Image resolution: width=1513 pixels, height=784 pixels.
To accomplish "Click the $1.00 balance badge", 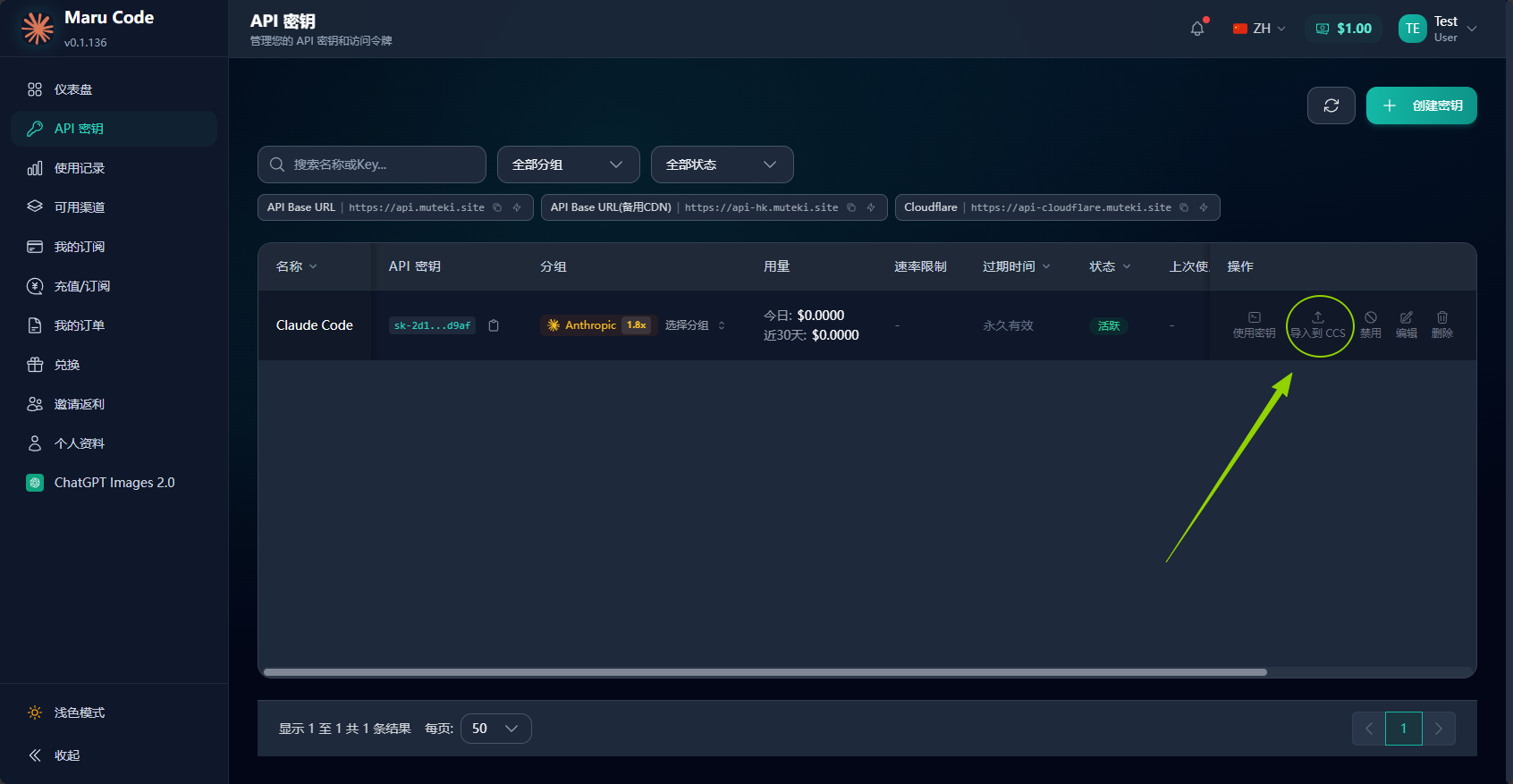I will (1344, 29).
